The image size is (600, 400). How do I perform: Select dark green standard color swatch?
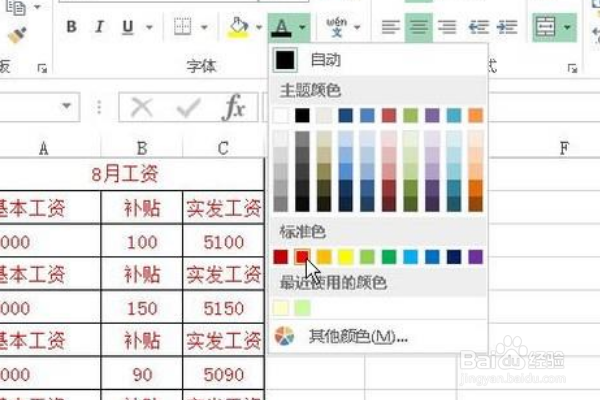389,257
